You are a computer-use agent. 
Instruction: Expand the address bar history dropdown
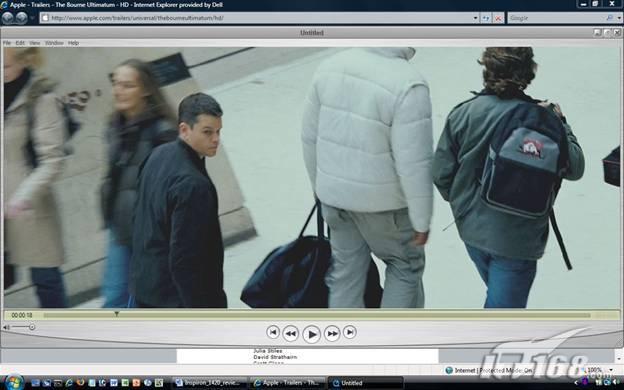475,18
